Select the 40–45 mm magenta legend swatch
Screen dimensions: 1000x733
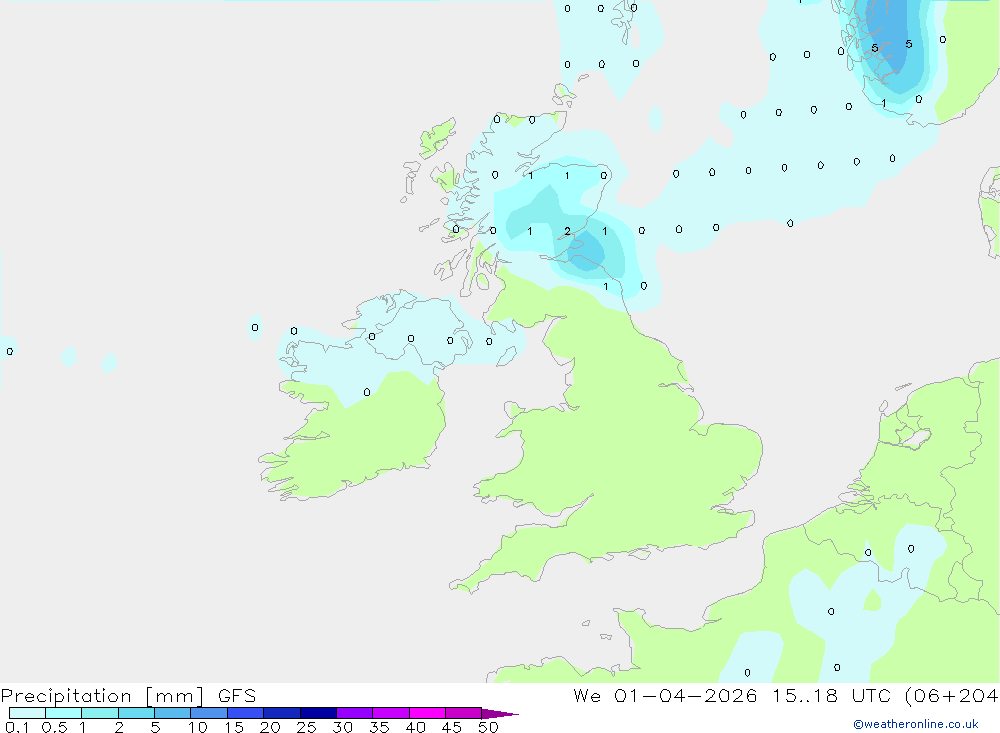[x=427, y=713]
